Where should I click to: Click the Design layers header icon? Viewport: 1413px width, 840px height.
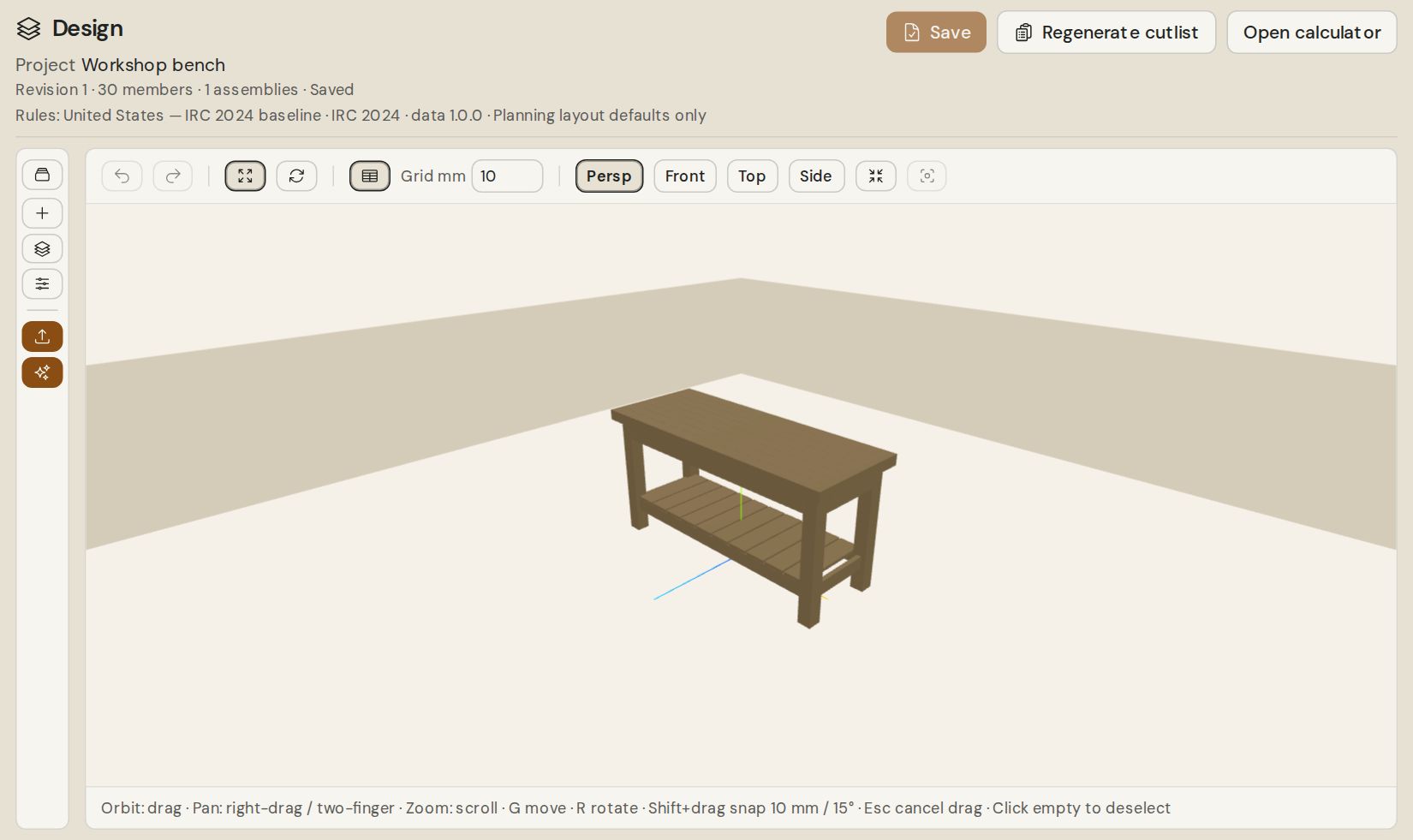28,28
